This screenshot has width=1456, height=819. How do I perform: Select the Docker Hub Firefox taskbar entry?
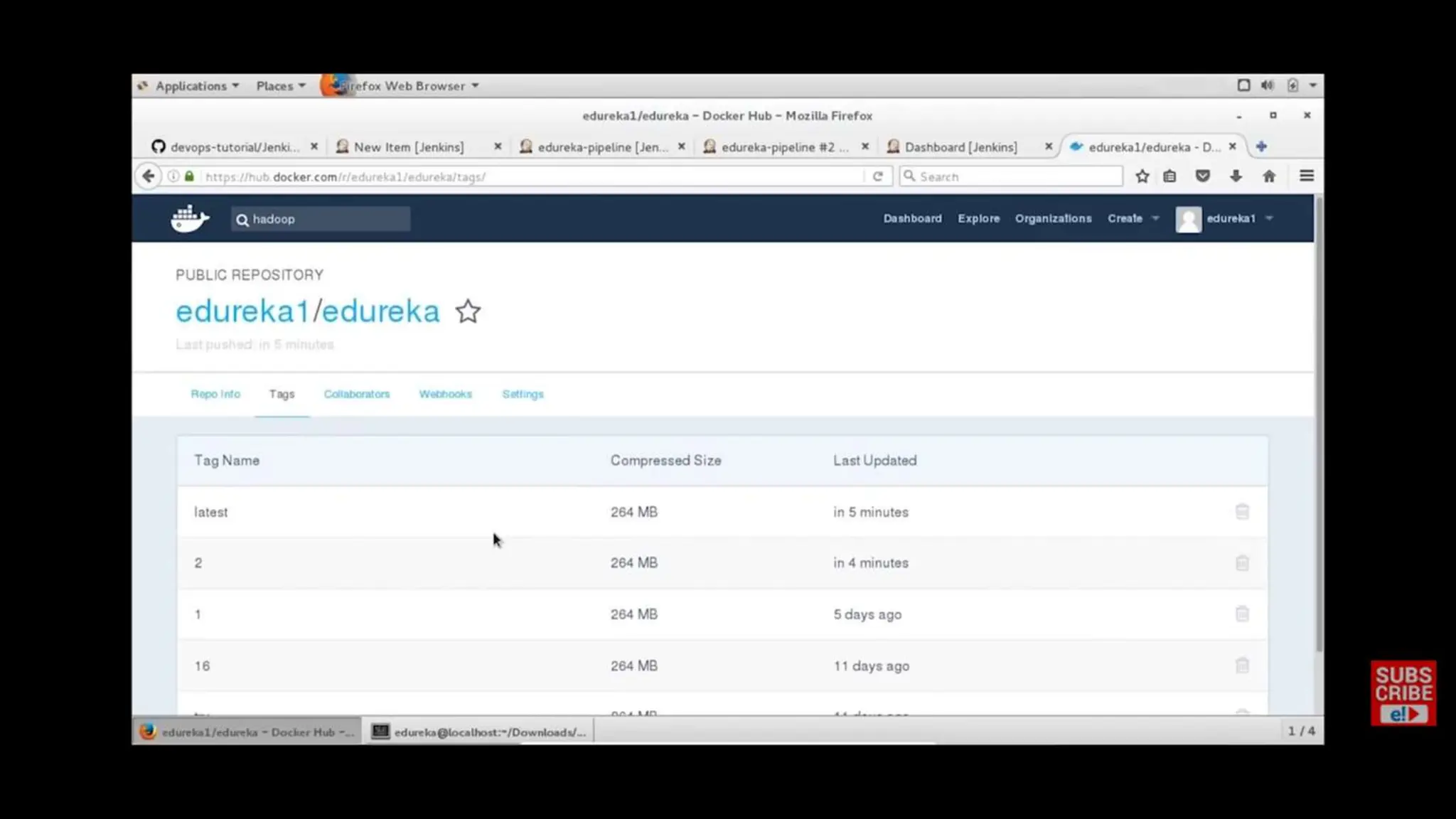[247, 732]
